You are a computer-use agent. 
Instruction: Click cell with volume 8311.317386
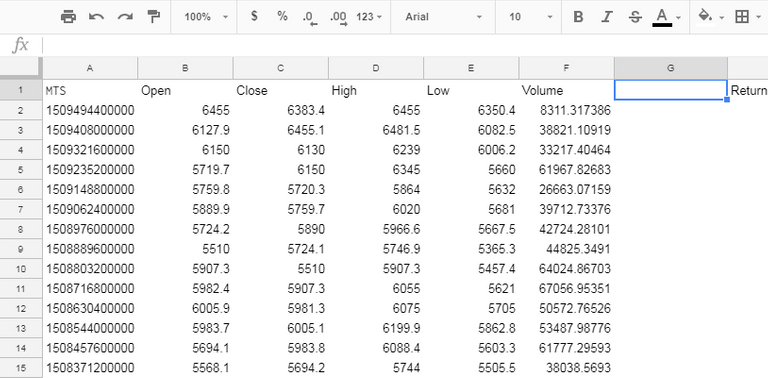click(x=566, y=111)
